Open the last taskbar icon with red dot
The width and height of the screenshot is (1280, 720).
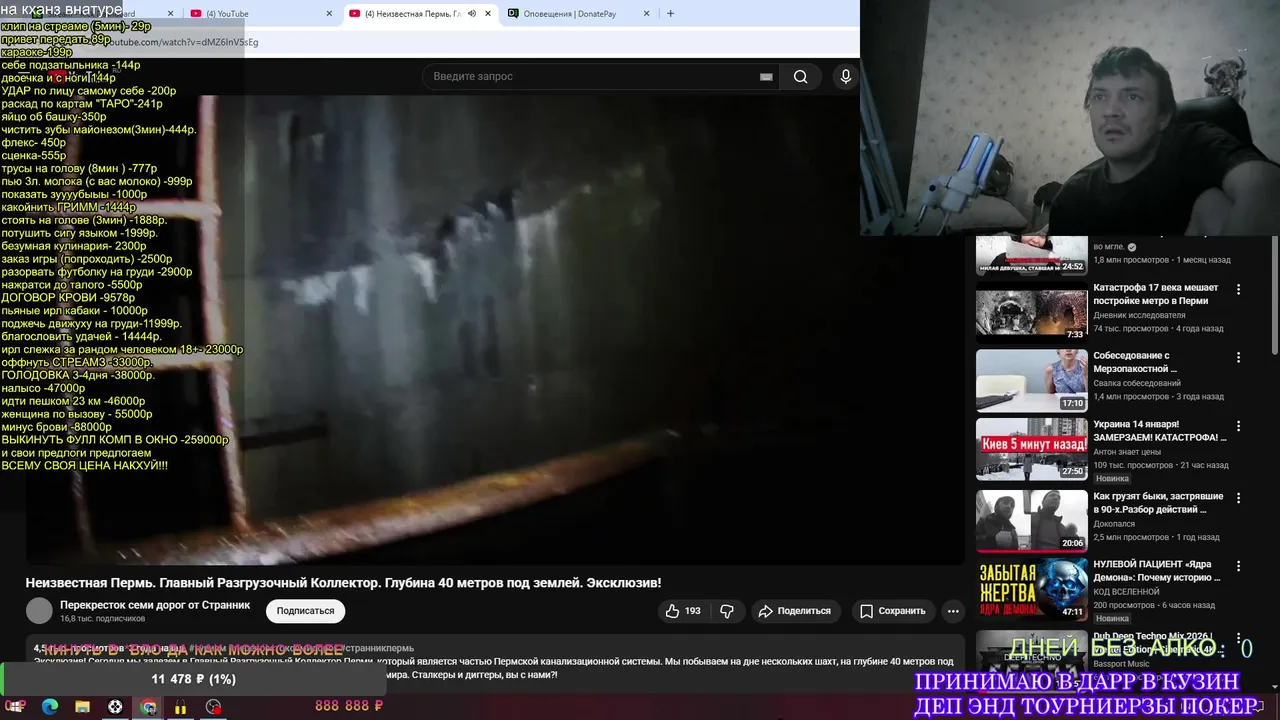[x=213, y=707]
